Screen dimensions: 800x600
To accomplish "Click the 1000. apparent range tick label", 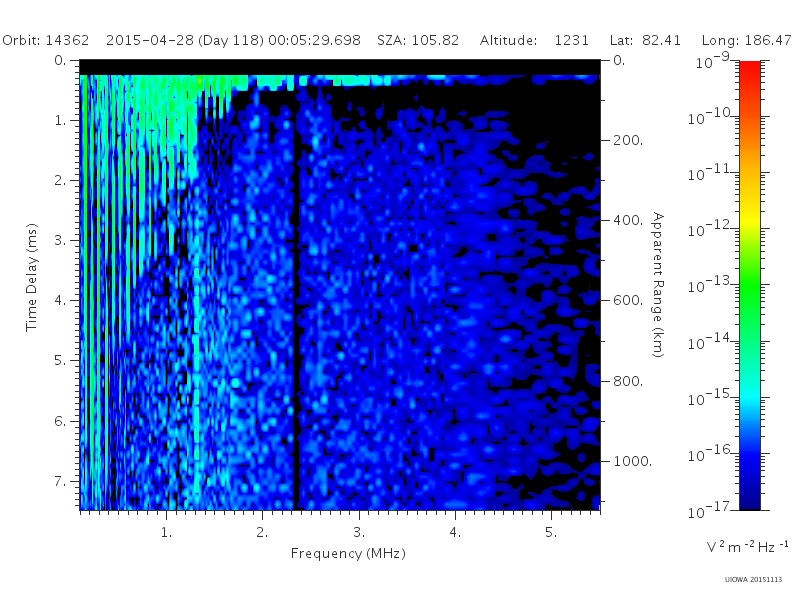I will point(632,461).
